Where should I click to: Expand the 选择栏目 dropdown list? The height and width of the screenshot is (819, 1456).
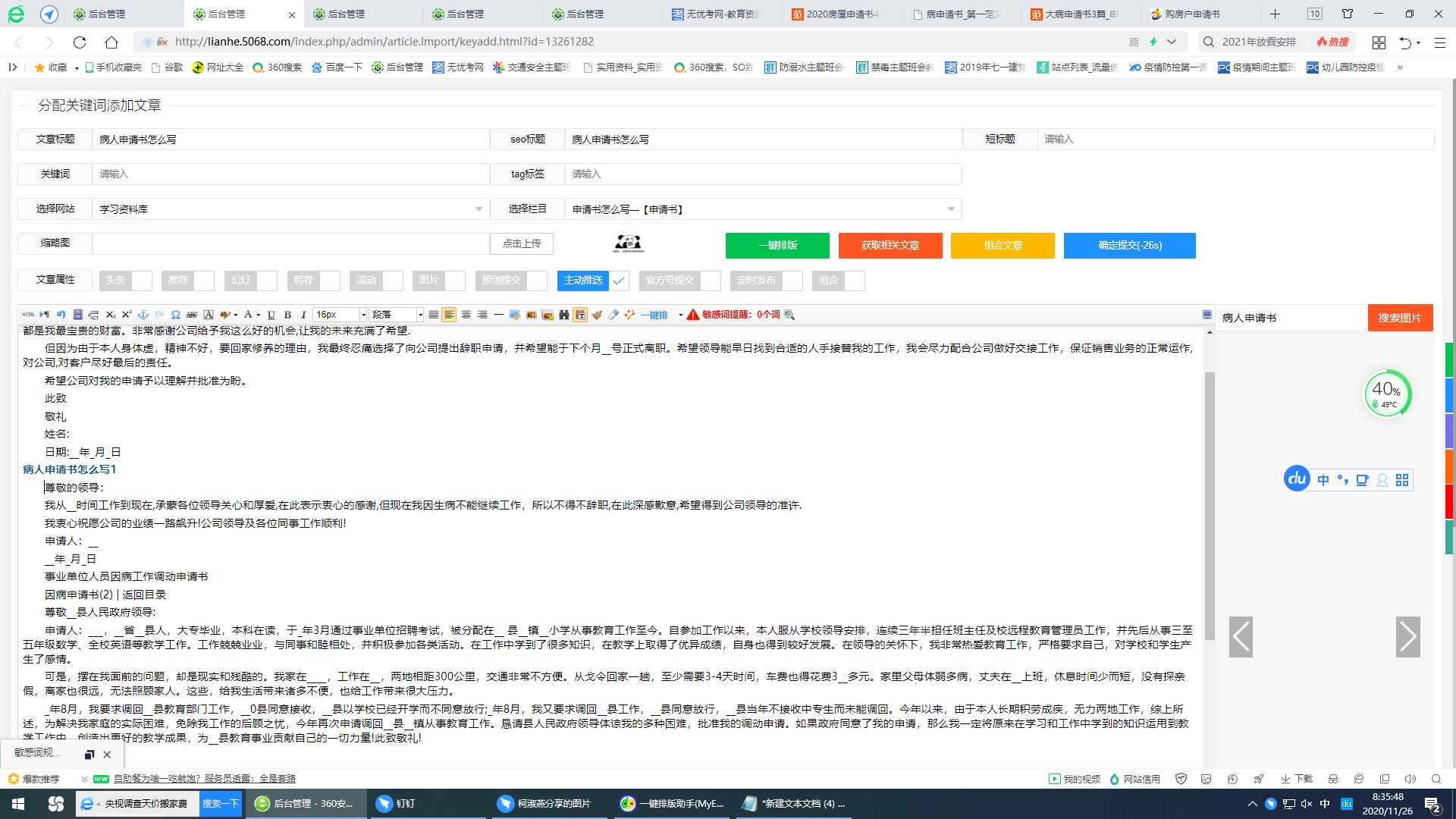pyautogui.click(x=762, y=209)
